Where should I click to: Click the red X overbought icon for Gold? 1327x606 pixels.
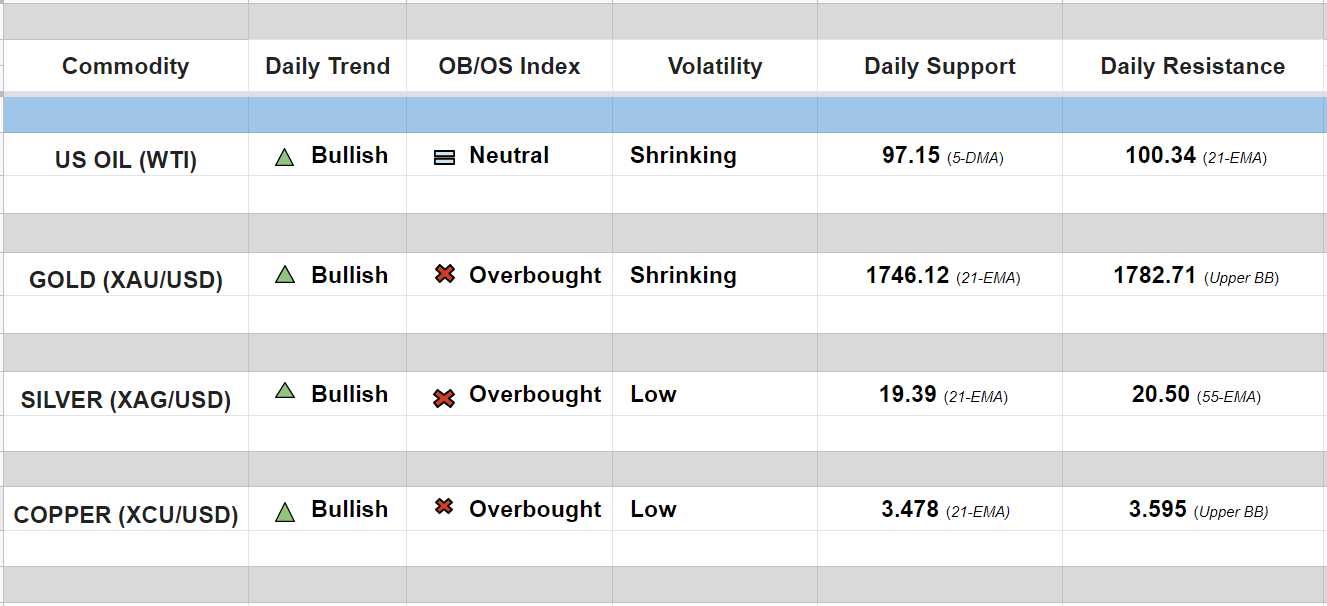click(445, 274)
